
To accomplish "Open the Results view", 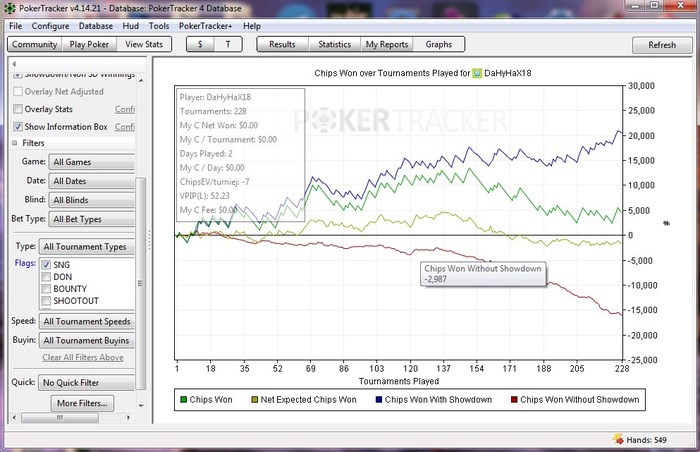I will (x=283, y=44).
